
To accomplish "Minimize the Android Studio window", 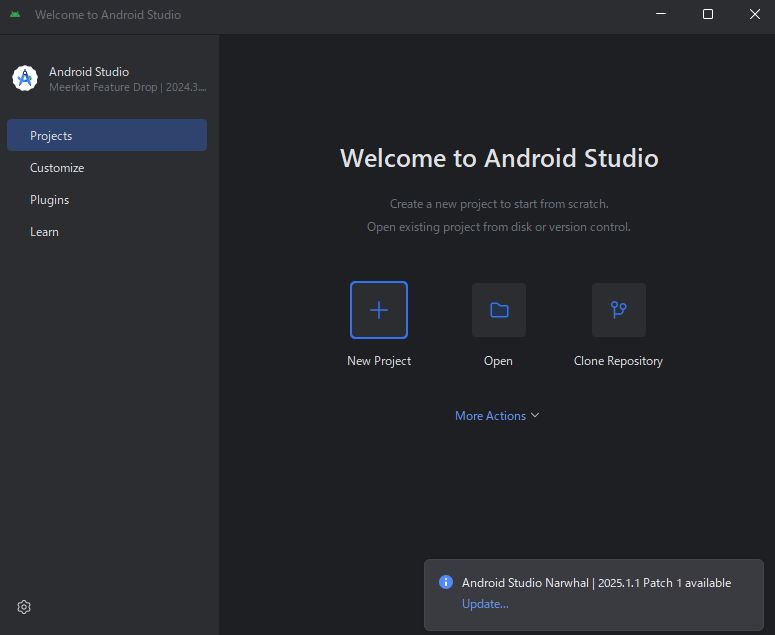I will pyautogui.click(x=661, y=14).
